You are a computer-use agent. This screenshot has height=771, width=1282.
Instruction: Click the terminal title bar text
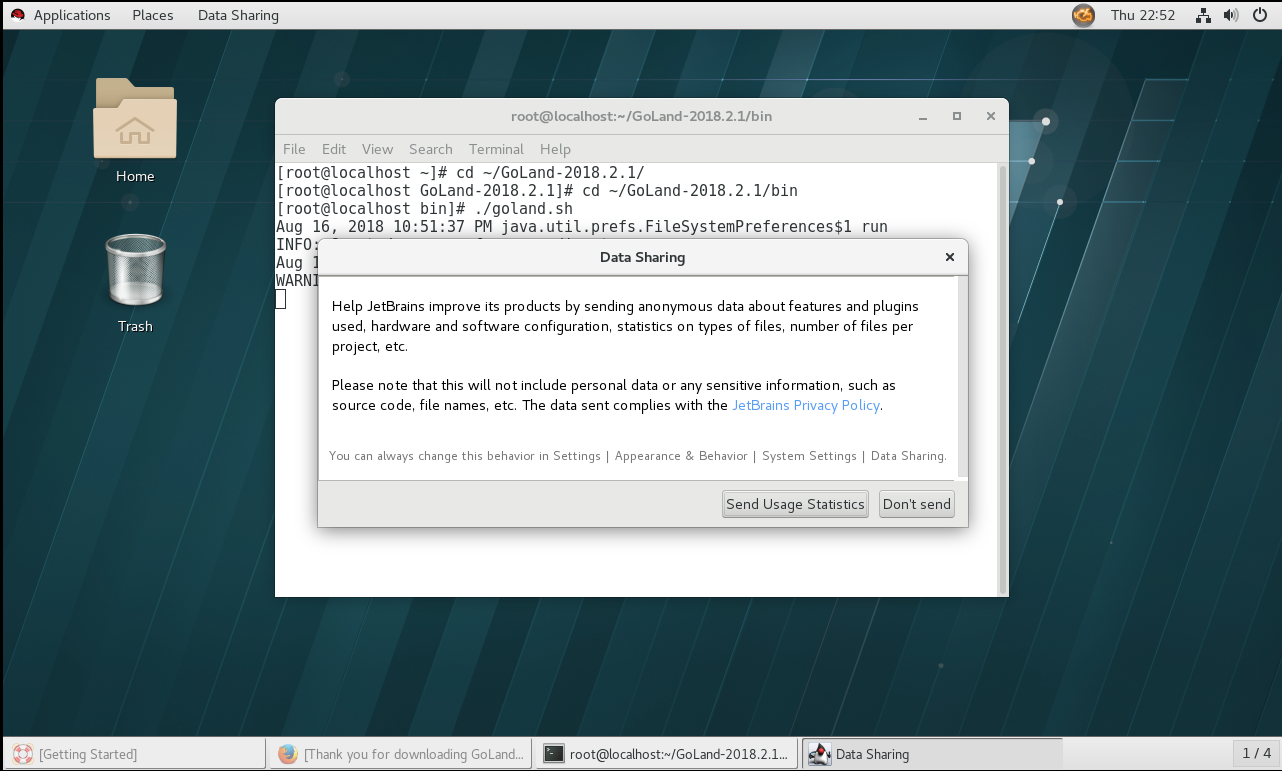[641, 116]
